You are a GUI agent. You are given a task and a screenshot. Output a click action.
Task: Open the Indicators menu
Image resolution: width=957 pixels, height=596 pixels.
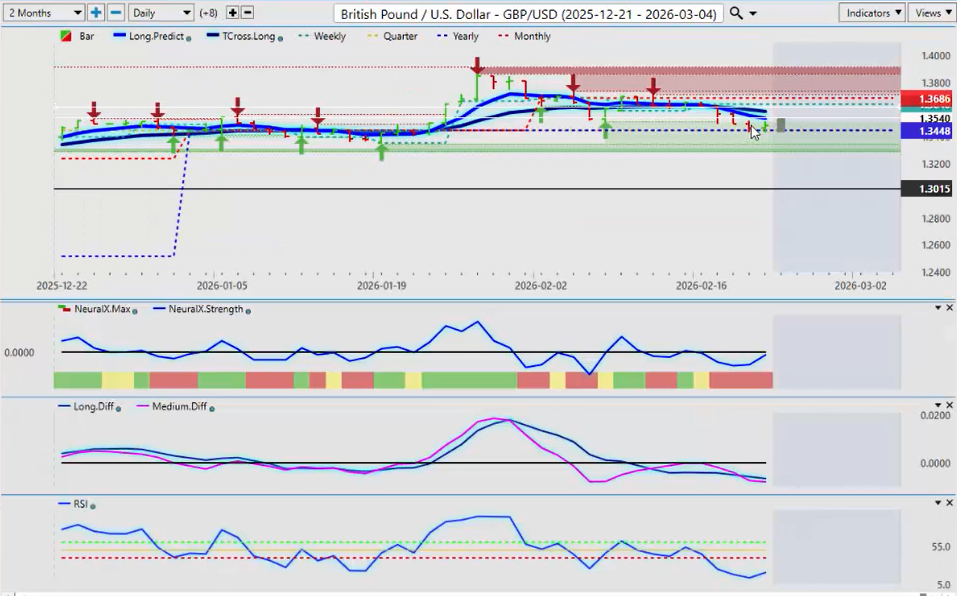[x=871, y=13]
